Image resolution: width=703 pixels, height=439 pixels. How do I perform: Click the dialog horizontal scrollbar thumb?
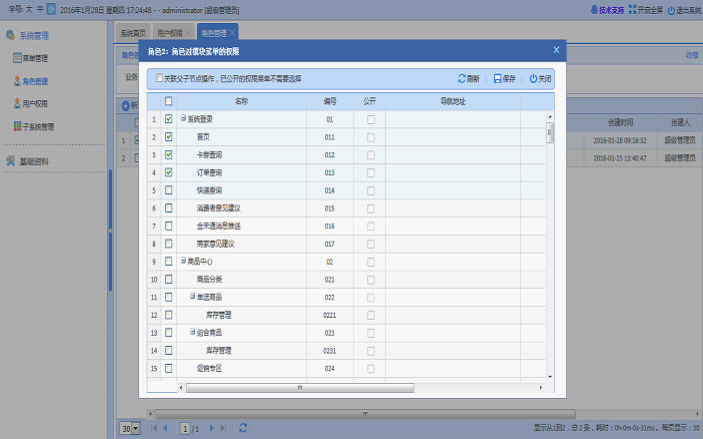pos(300,387)
